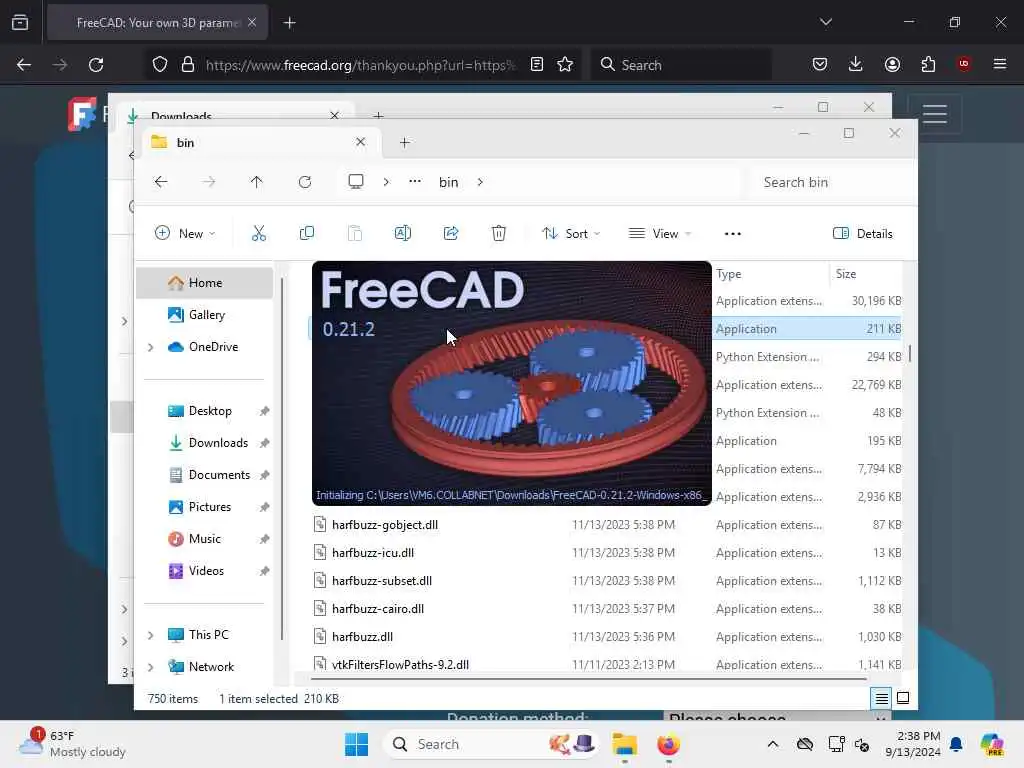This screenshot has width=1024, height=768.
Task: Click the address bar ellipsis for hidden folders
Action: coord(415,181)
